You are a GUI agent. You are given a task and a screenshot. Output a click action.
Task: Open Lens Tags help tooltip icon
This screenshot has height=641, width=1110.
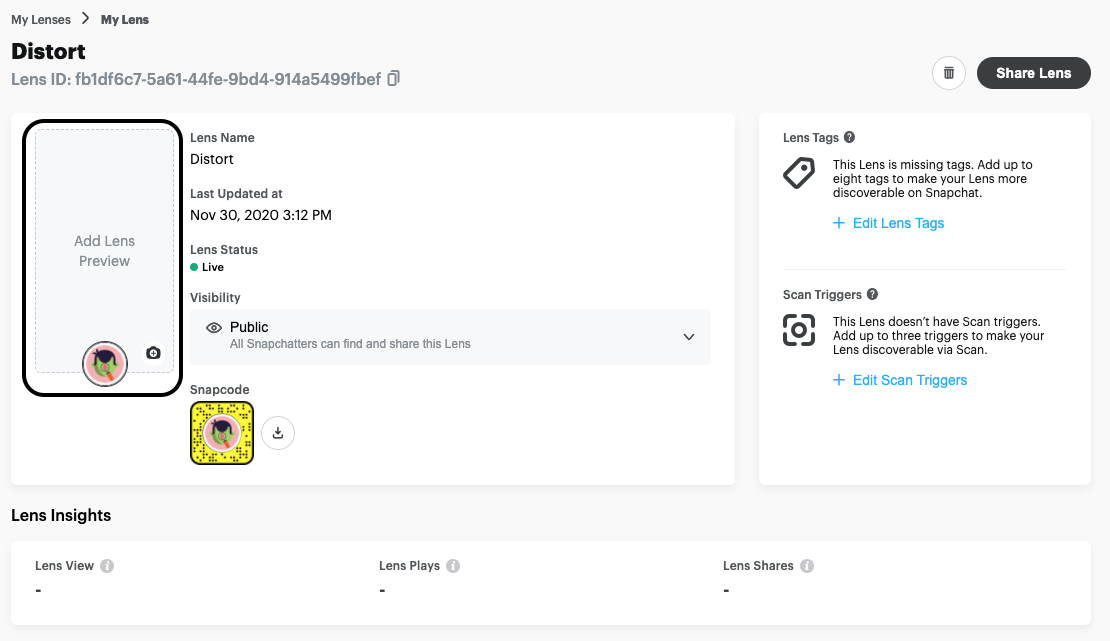point(850,137)
